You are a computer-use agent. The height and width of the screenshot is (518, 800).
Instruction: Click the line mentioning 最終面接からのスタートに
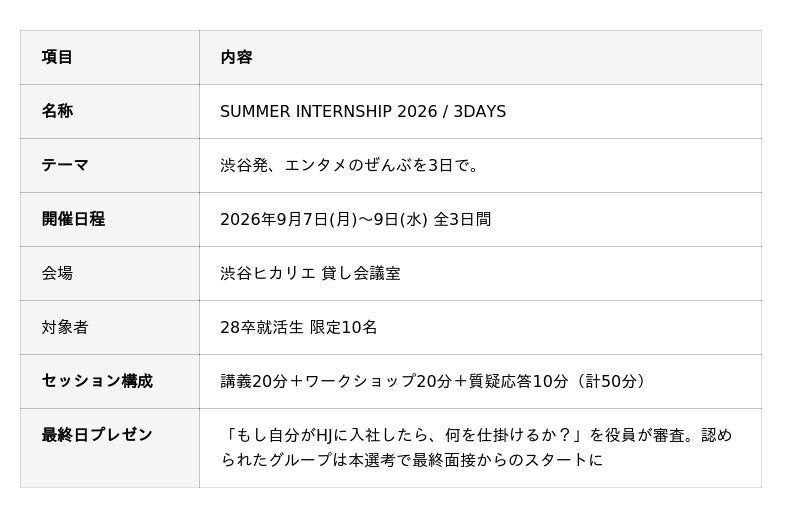click(x=412, y=460)
